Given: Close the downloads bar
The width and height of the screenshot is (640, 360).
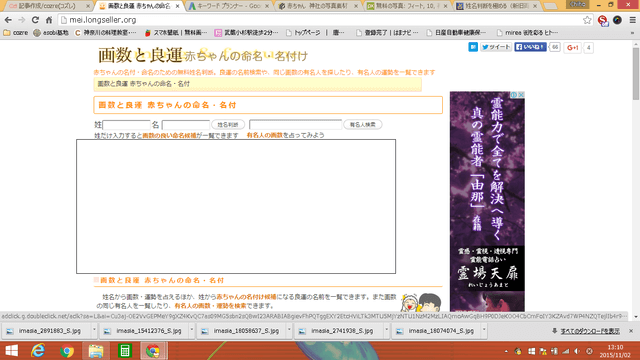Looking at the screenshot, I should click(x=631, y=331).
